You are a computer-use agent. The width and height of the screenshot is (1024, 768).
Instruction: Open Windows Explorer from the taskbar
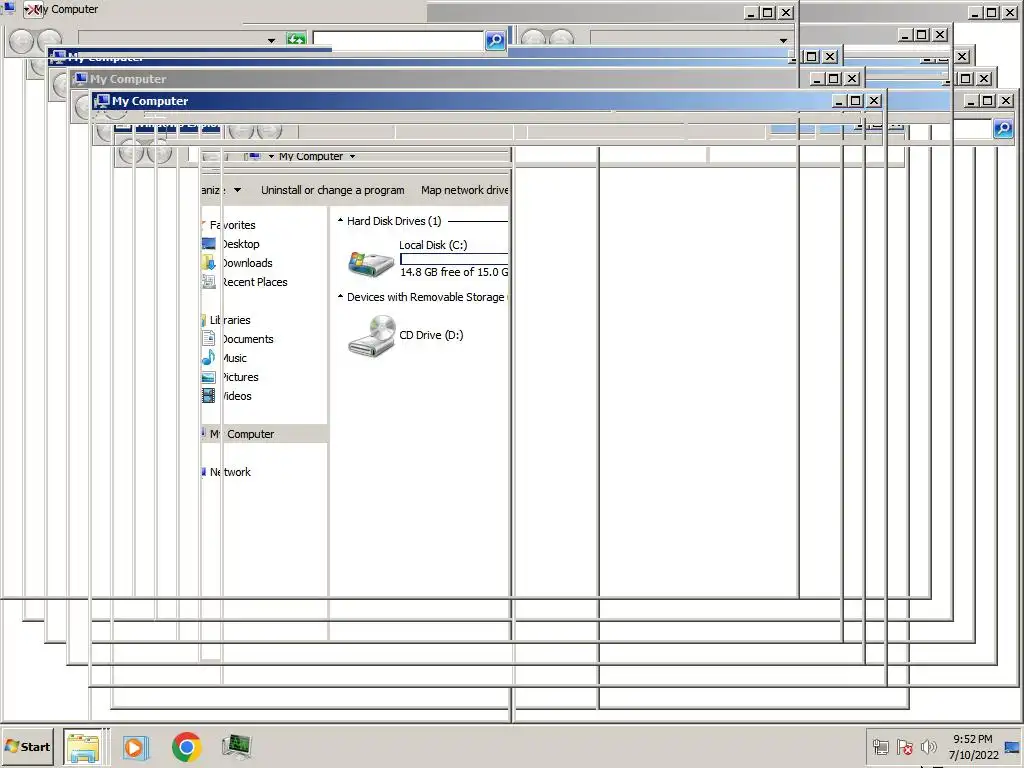point(83,747)
